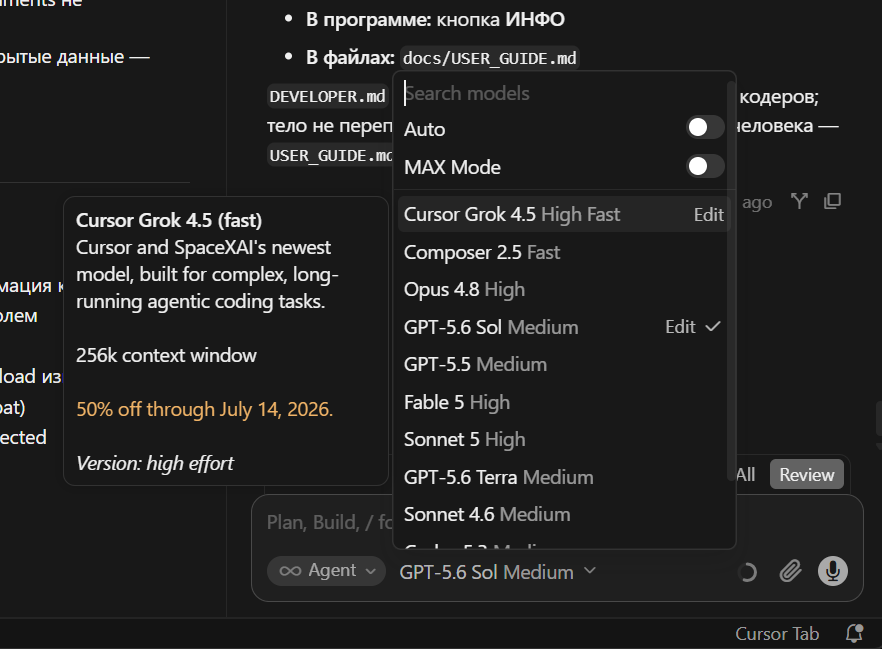This screenshot has height=649, width=882.
Task: Click Edit next to Cursor Grok 4.5
Action: tap(708, 214)
